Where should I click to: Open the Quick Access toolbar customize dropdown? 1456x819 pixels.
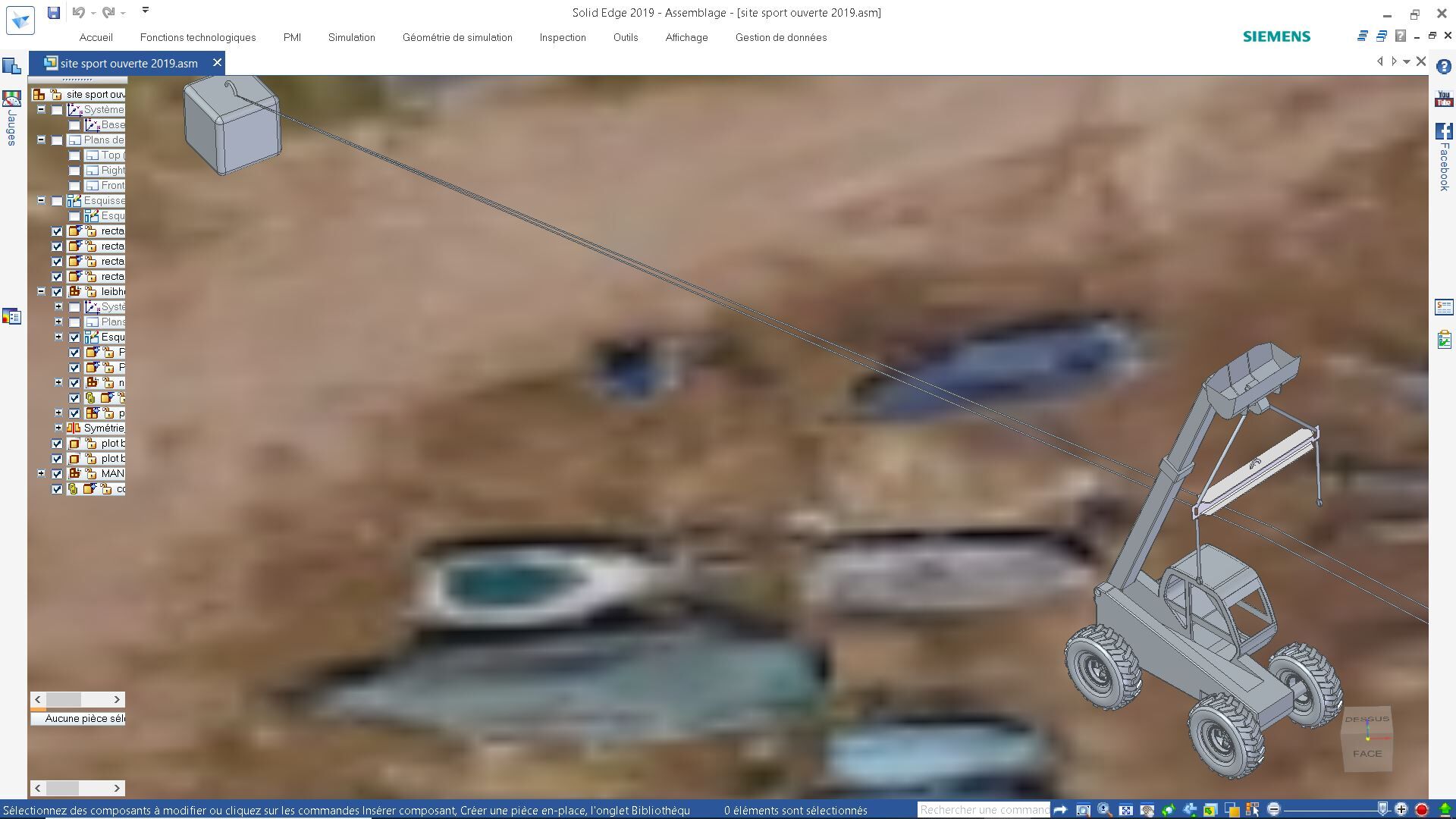pyautogui.click(x=146, y=11)
